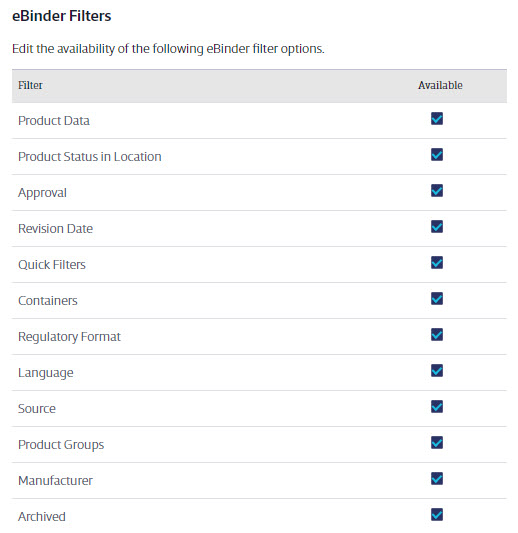Uncheck Revision Date filter availability

(x=437, y=227)
